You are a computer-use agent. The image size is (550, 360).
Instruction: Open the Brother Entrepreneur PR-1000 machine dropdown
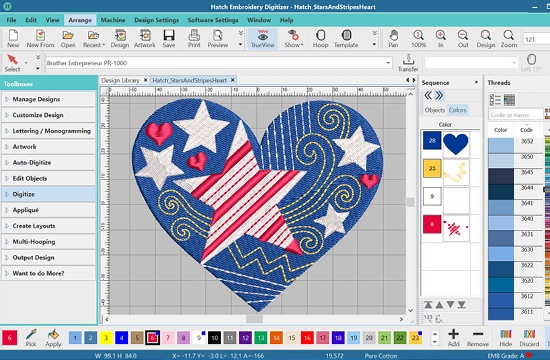pyautogui.click(x=388, y=63)
